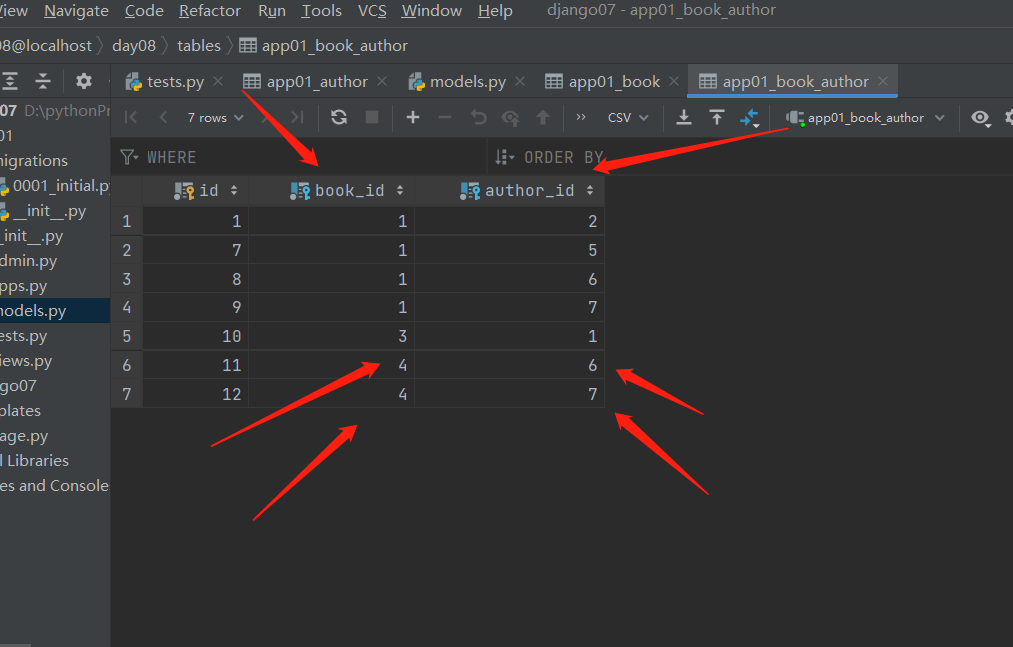Close the tests.py tab

pos(218,81)
